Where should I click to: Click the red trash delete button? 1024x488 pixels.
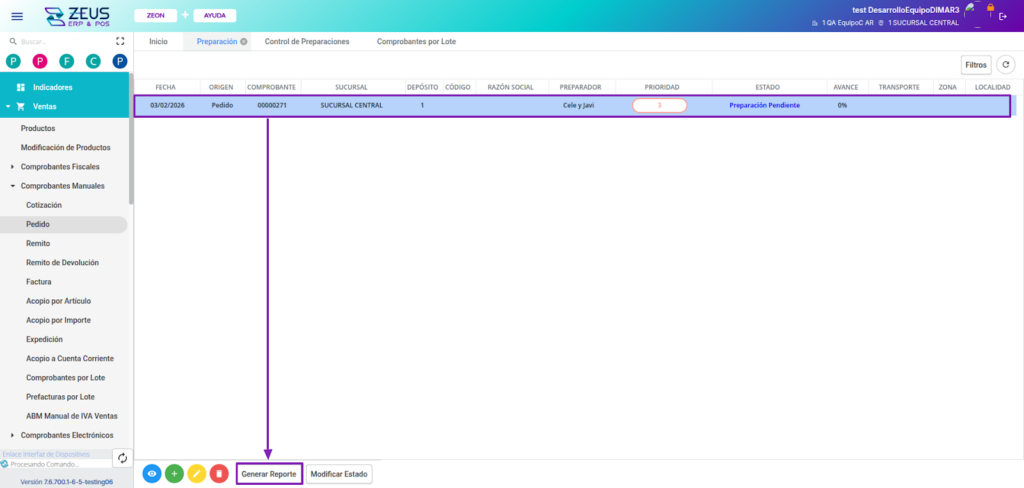point(219,474)
